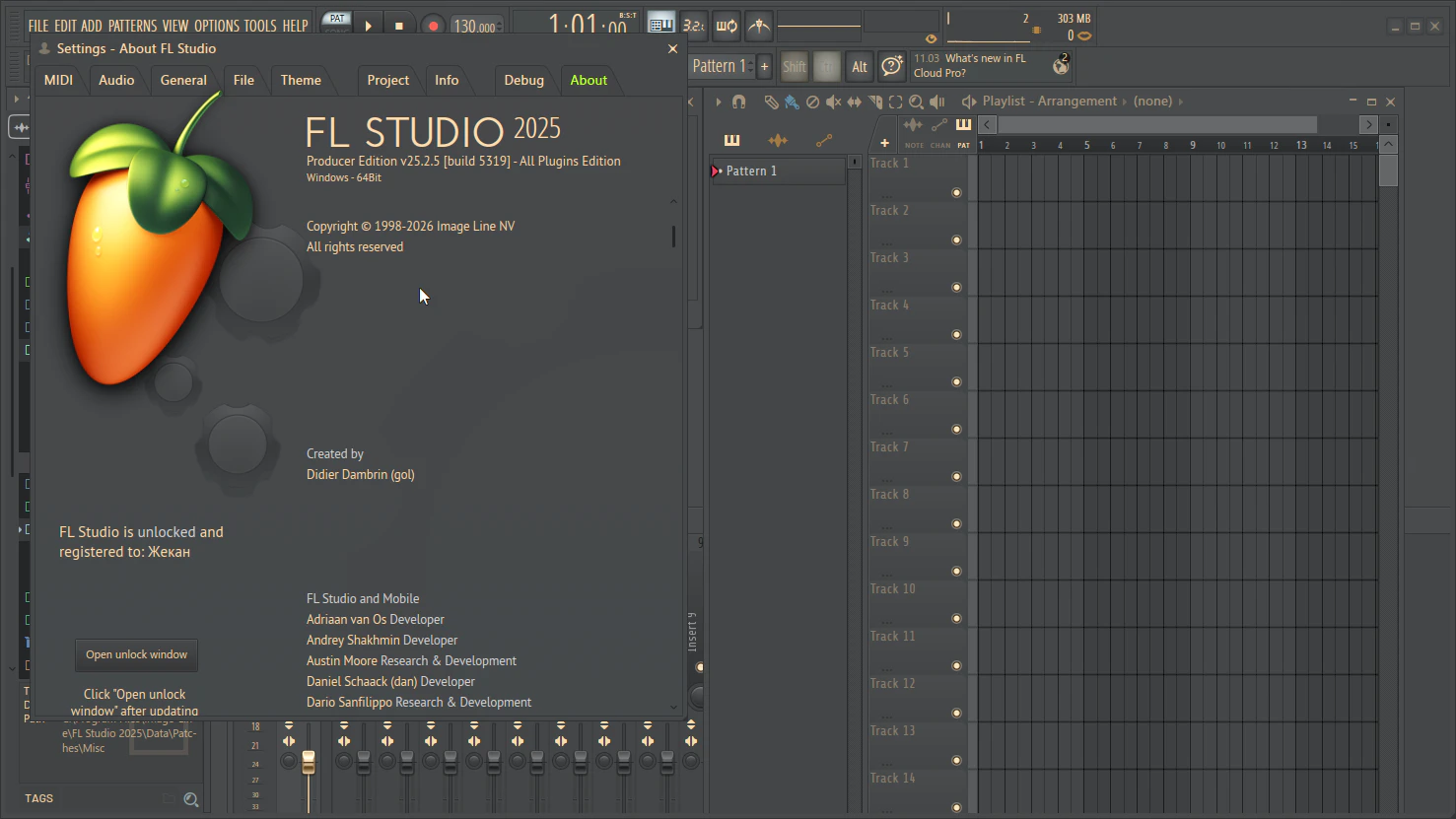
Task: Select the Paint brush tool
Action: [x=792, y=102]
